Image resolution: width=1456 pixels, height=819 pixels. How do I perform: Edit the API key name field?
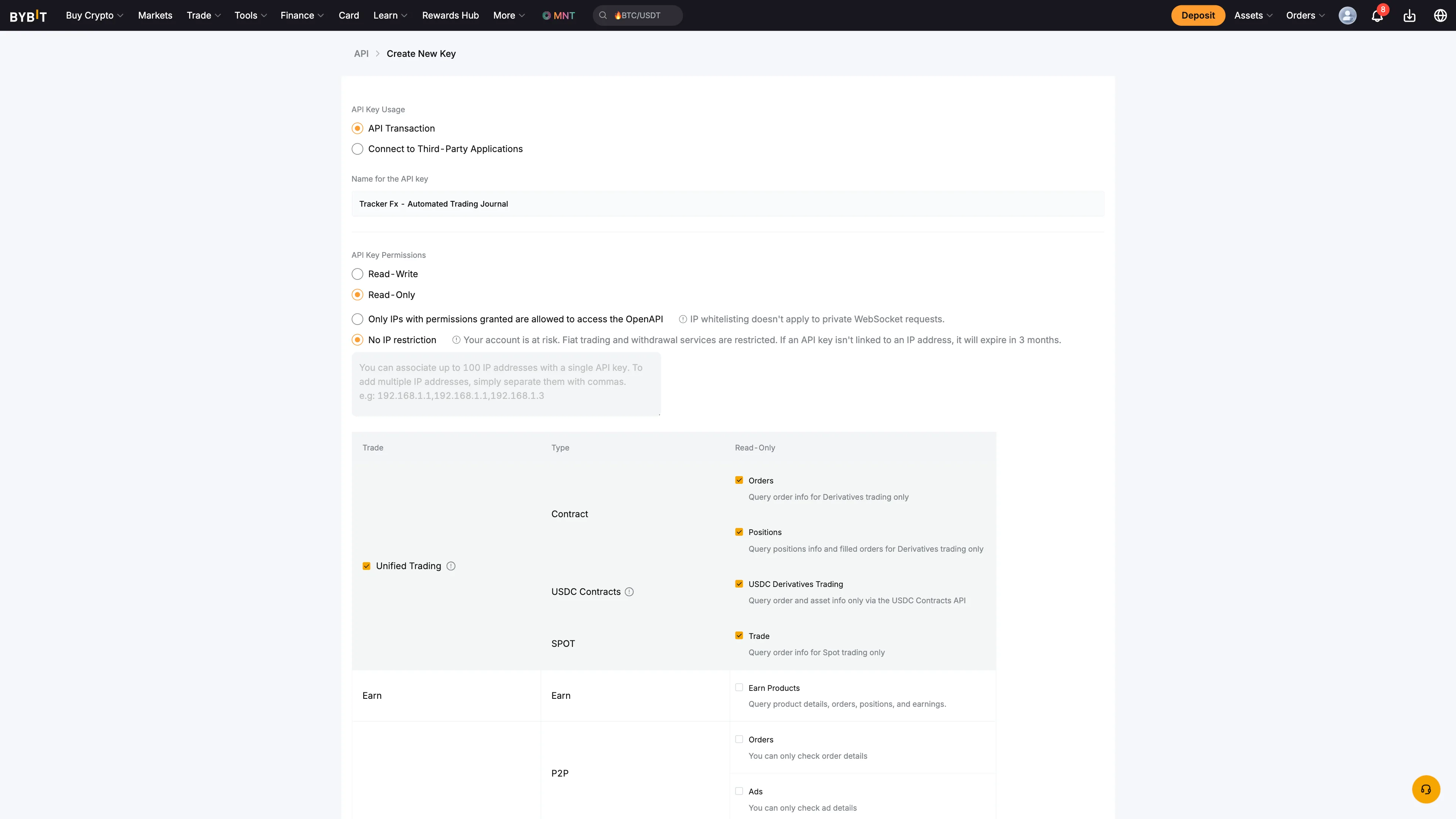[x=728, y=204]
